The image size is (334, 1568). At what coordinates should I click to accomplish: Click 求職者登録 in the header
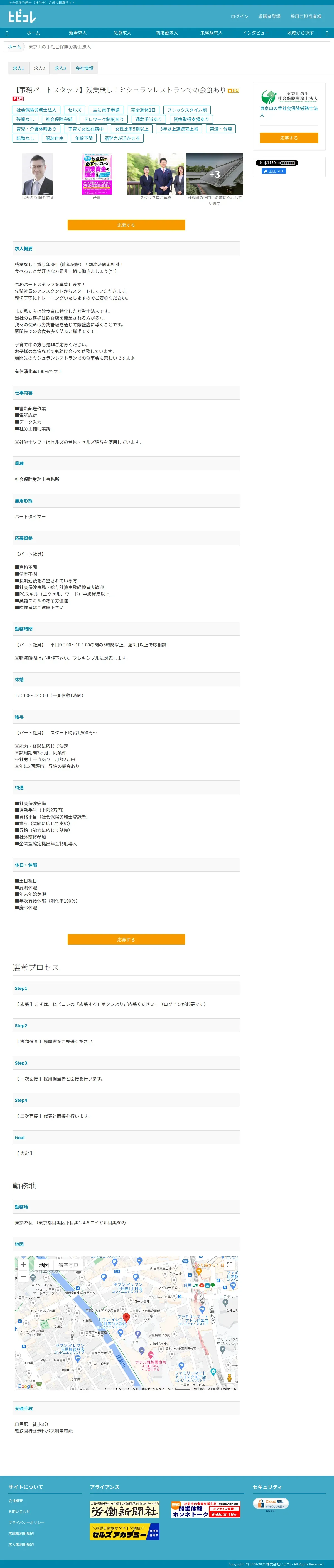(x=269, y=16)
